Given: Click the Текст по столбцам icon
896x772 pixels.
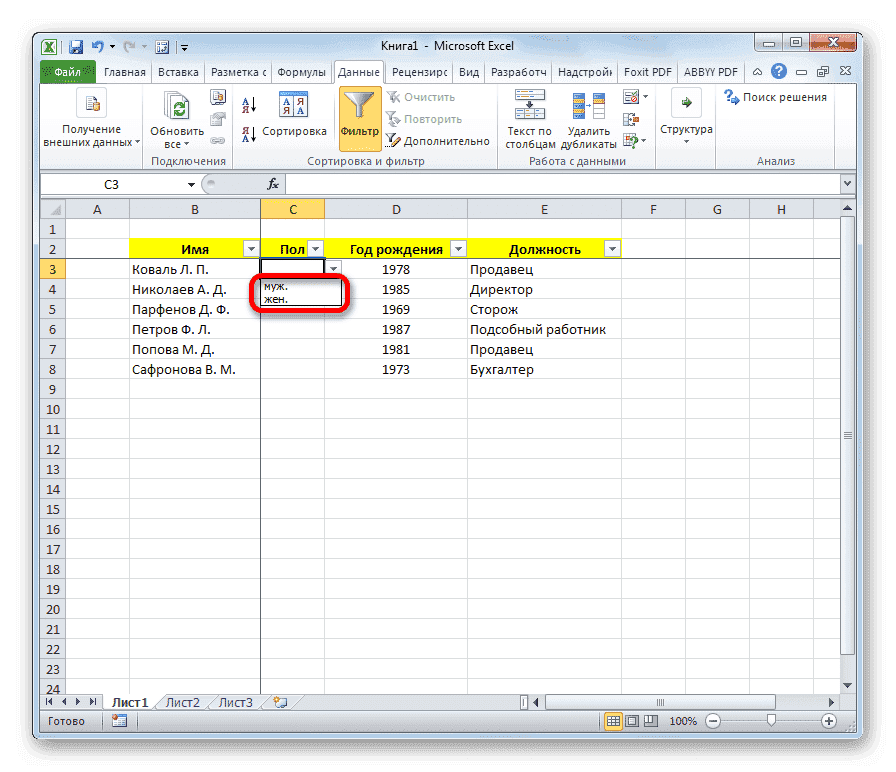Looking at the screenshot, I should click(x=528, y=112).
